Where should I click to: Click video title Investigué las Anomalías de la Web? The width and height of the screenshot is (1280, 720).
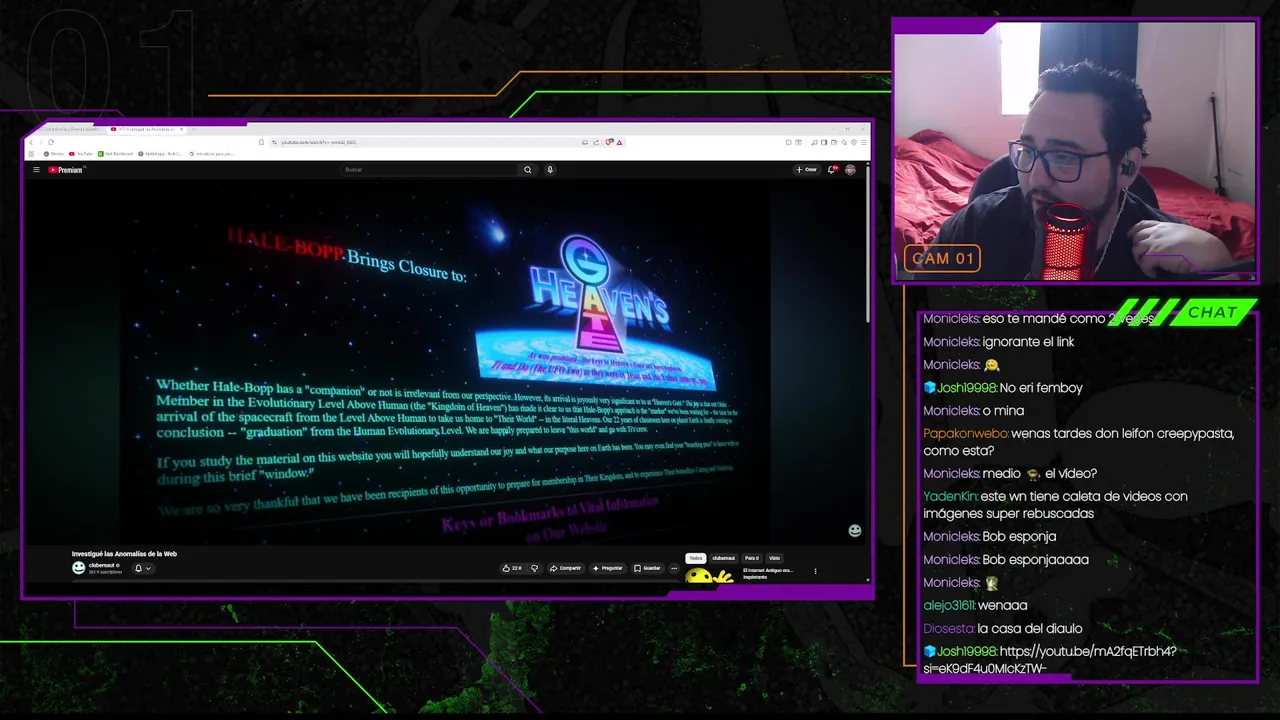[x=124, y=553]
